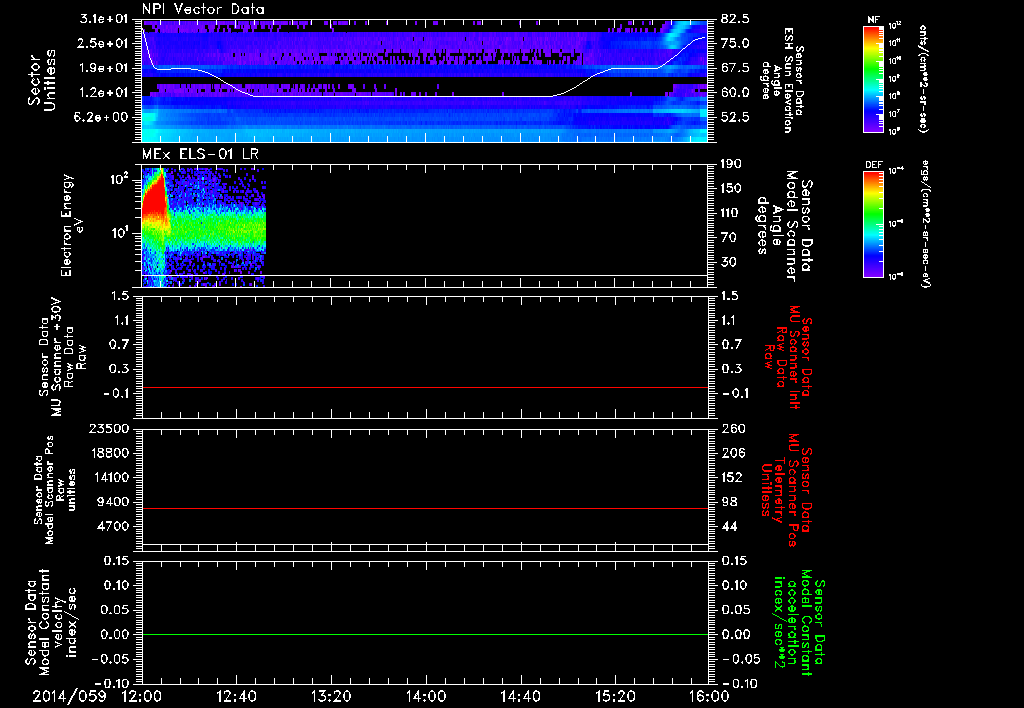Click the 4700 scanner position tick label

pos(112,526)
